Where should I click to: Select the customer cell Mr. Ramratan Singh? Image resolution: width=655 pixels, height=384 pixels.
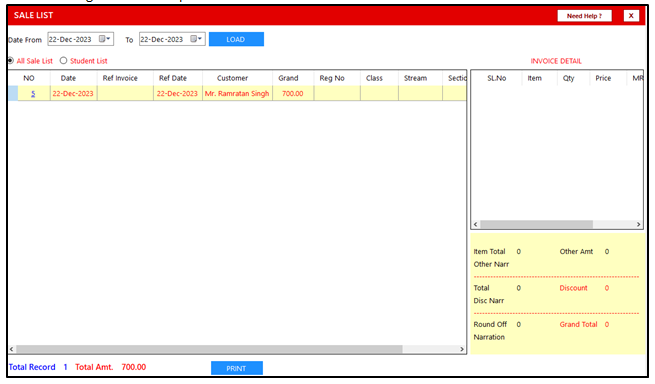[237, 94]
